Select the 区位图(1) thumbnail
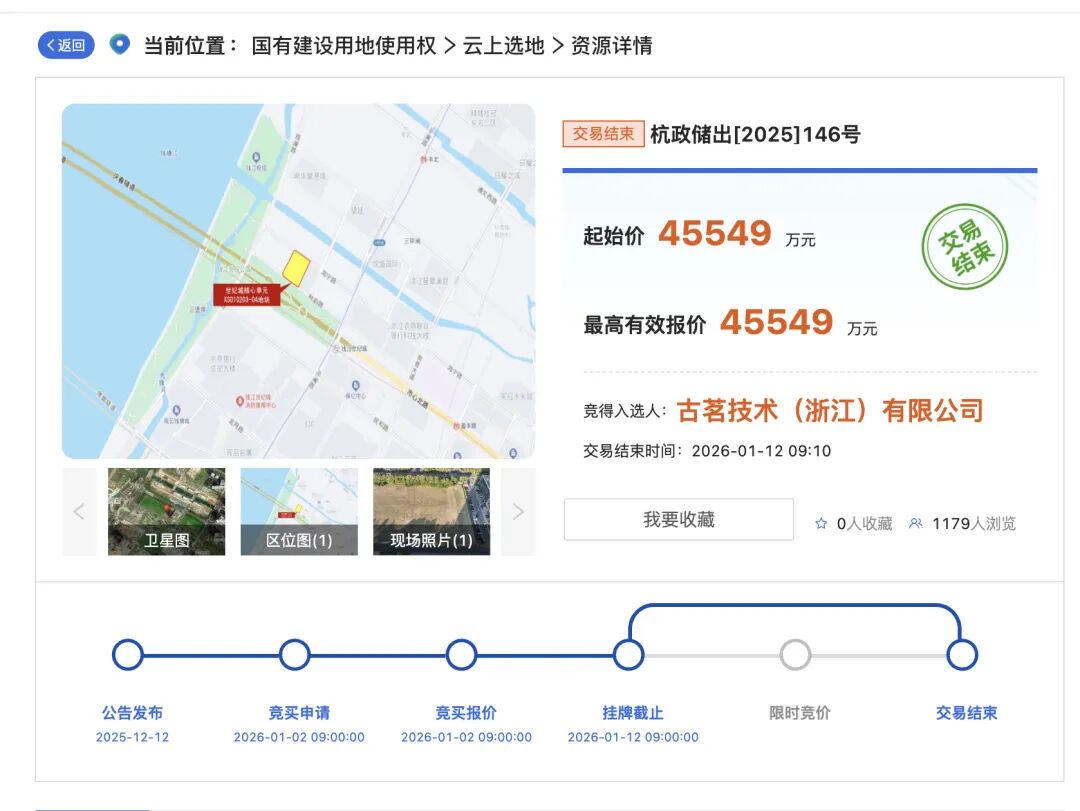1080x811 pixels. tap(299, 512)
